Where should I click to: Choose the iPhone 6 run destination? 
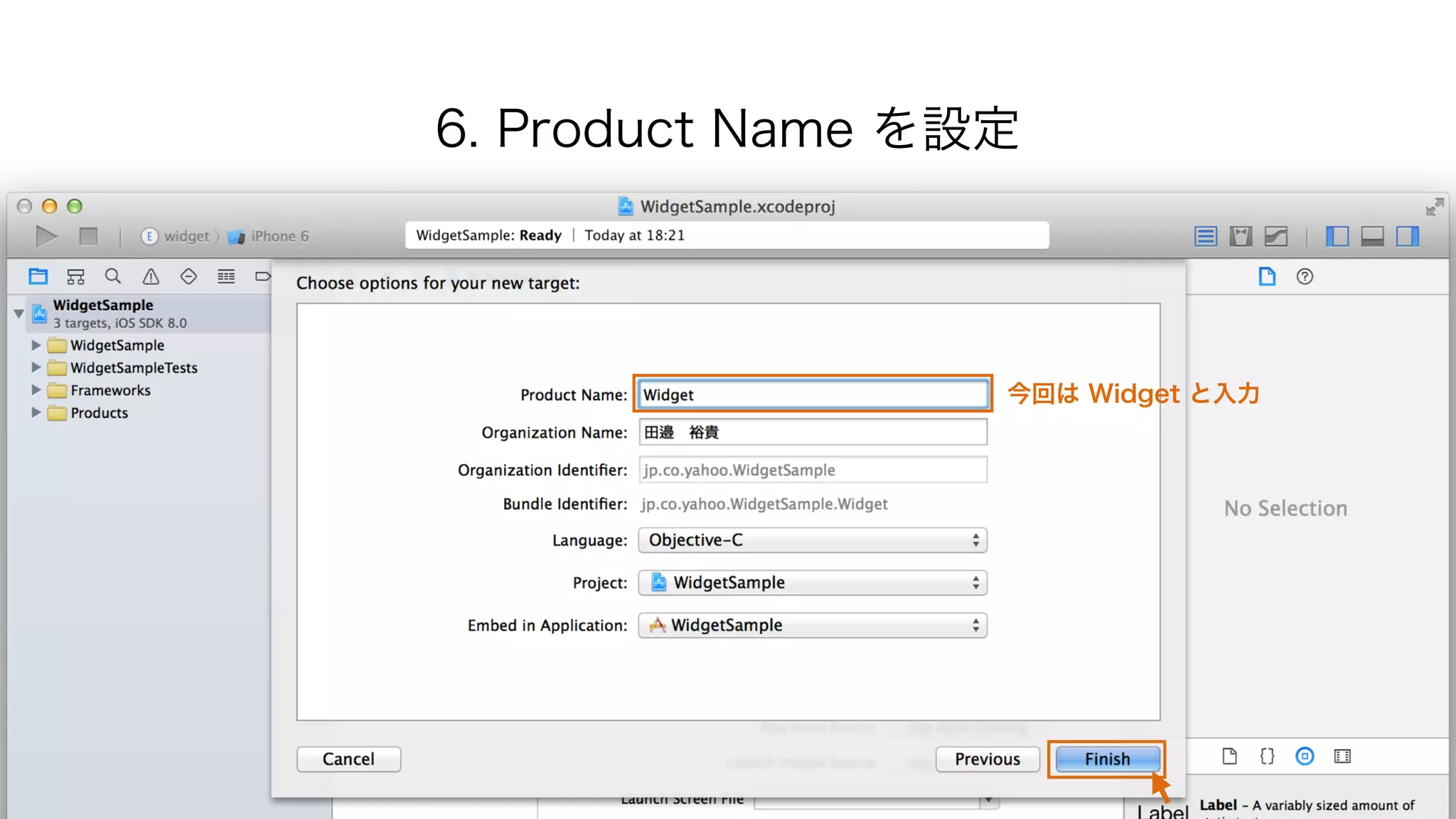268,236
